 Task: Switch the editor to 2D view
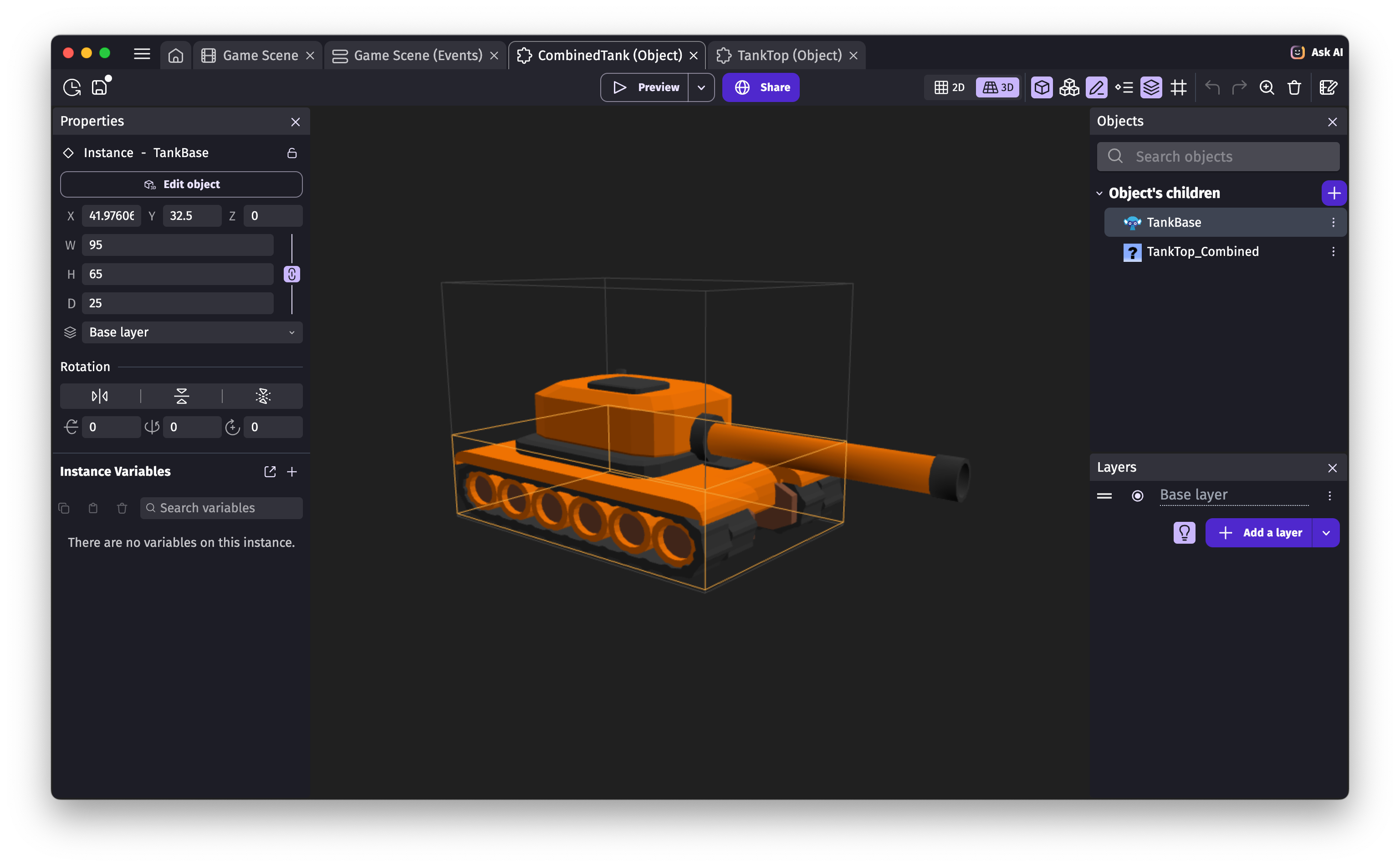pos(950,87)
